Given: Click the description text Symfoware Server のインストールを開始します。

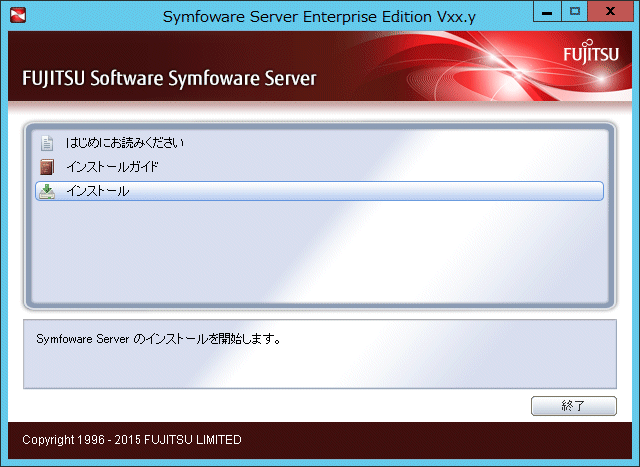Looking at the screenshot, I should pos(158,339).
